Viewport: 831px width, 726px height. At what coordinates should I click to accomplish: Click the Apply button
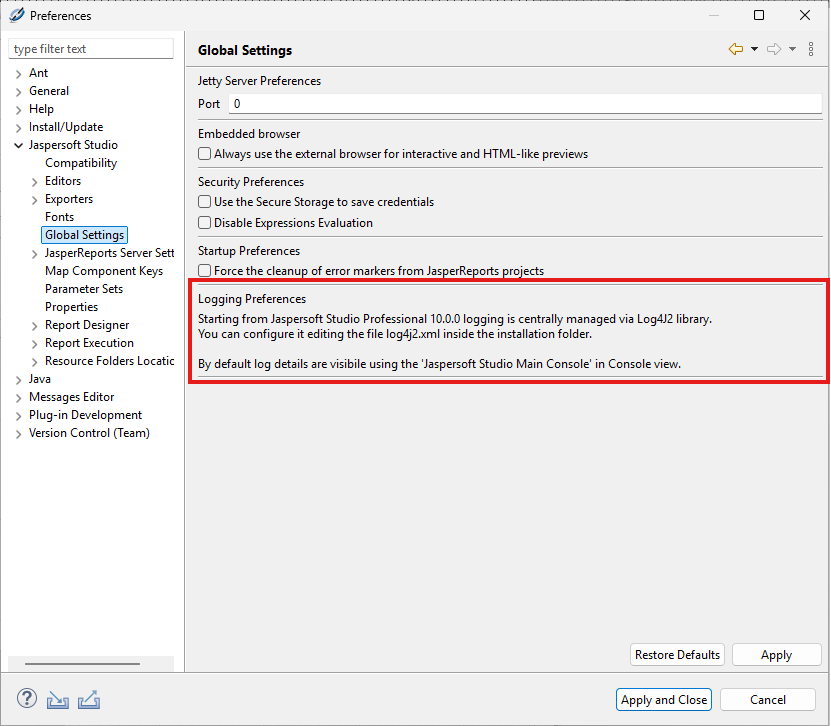pos(776,654)
